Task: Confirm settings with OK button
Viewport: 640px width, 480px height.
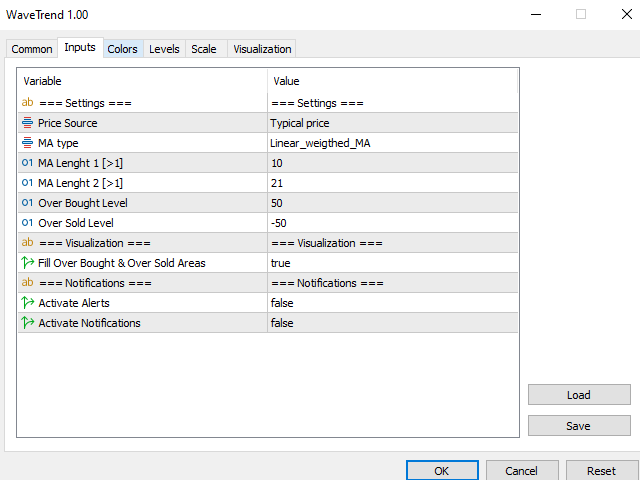Action: click(442, 471)
